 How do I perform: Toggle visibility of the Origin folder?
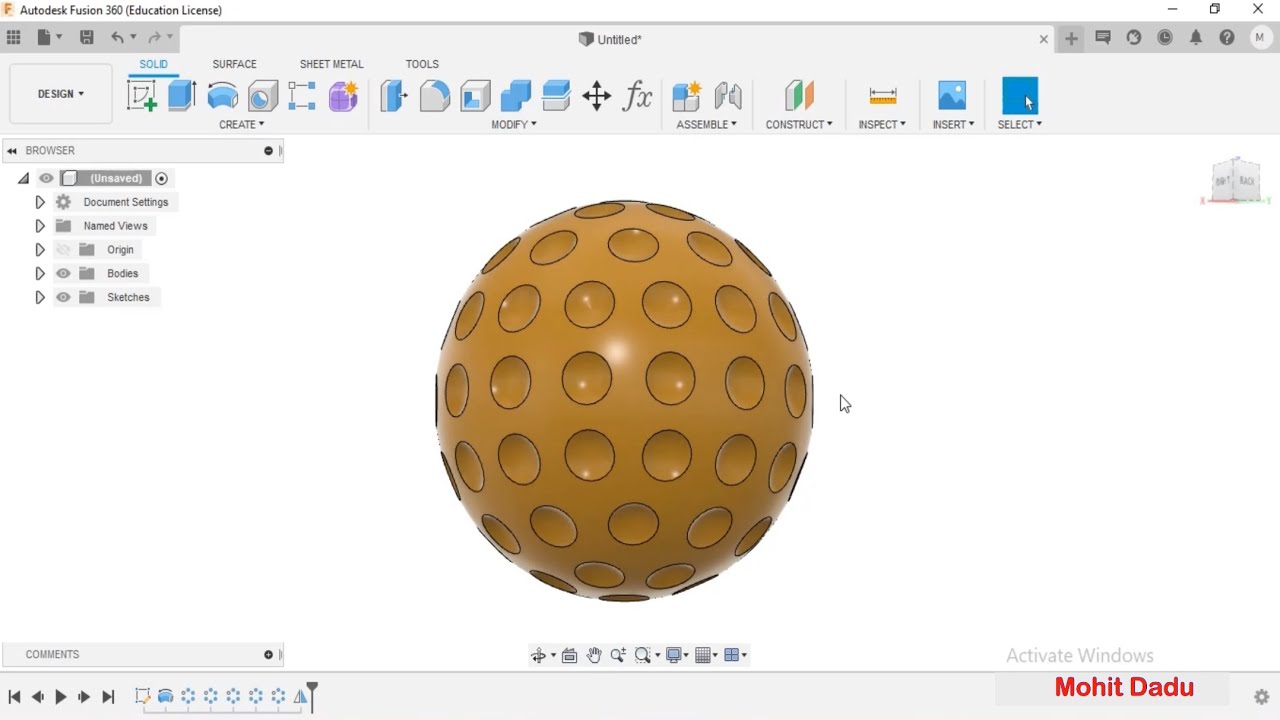coord(63,250)
